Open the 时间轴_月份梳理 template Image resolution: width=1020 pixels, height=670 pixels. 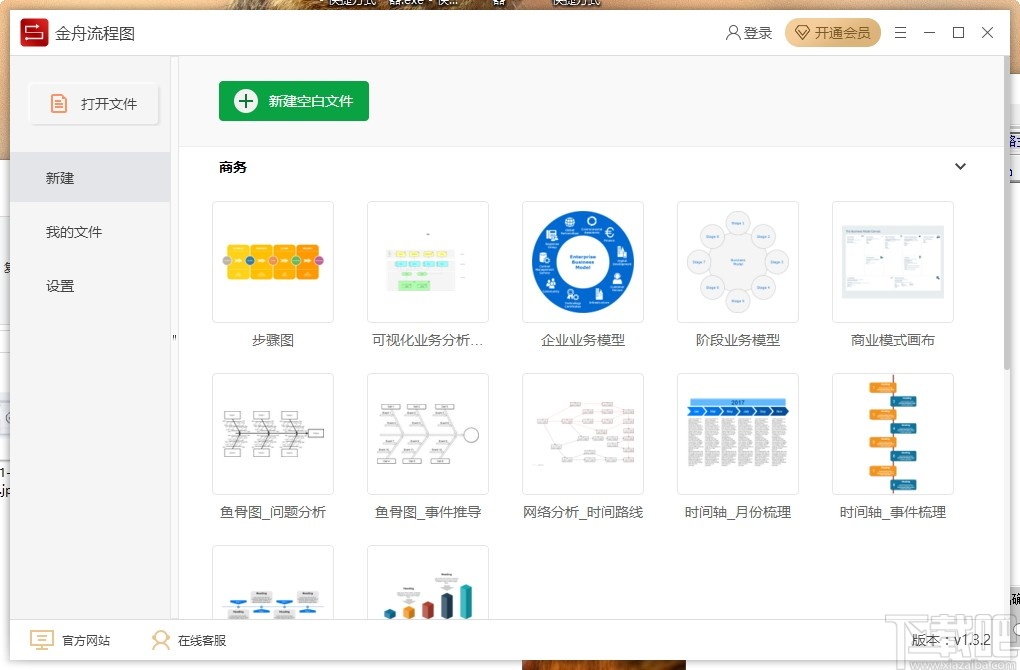pos(737,434)
